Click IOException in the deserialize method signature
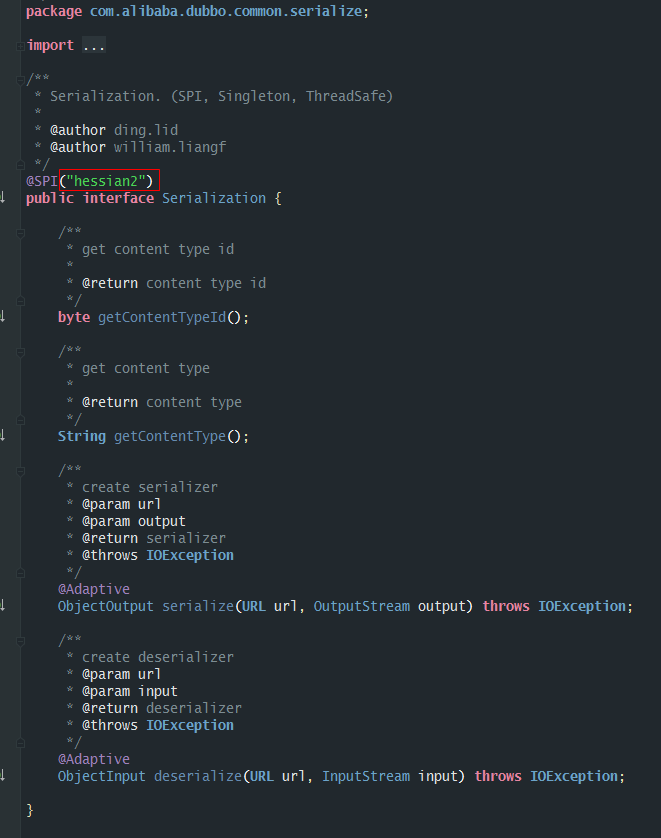661x838 pixels. pos(576,776)
